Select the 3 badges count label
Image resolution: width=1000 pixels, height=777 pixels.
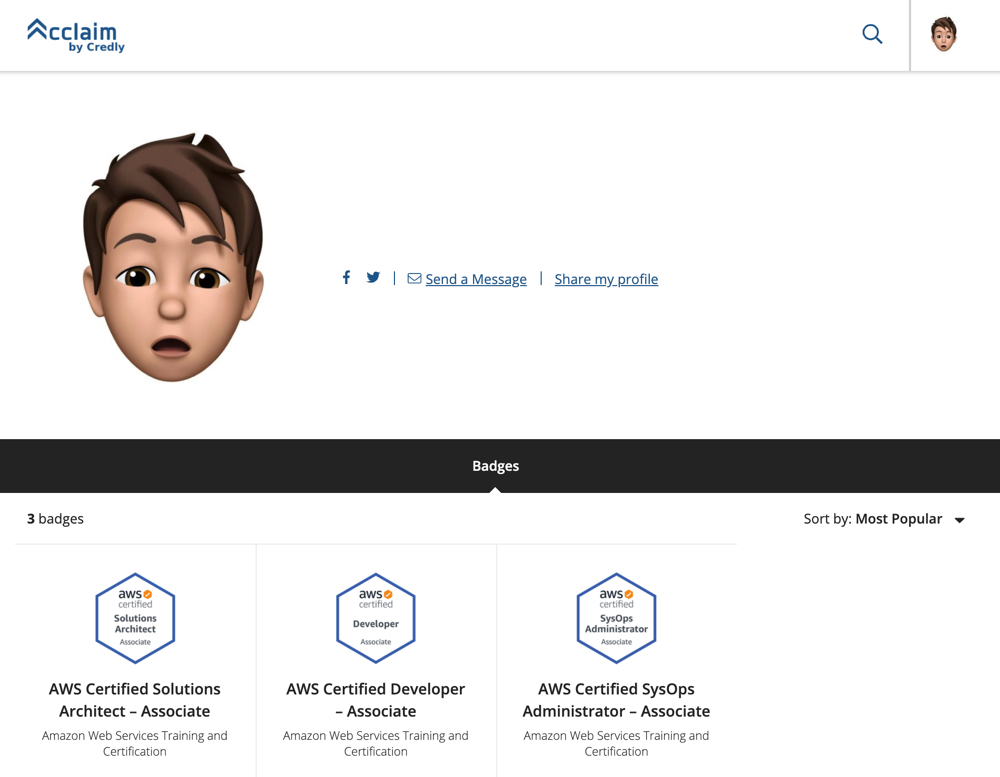[55, 519]
